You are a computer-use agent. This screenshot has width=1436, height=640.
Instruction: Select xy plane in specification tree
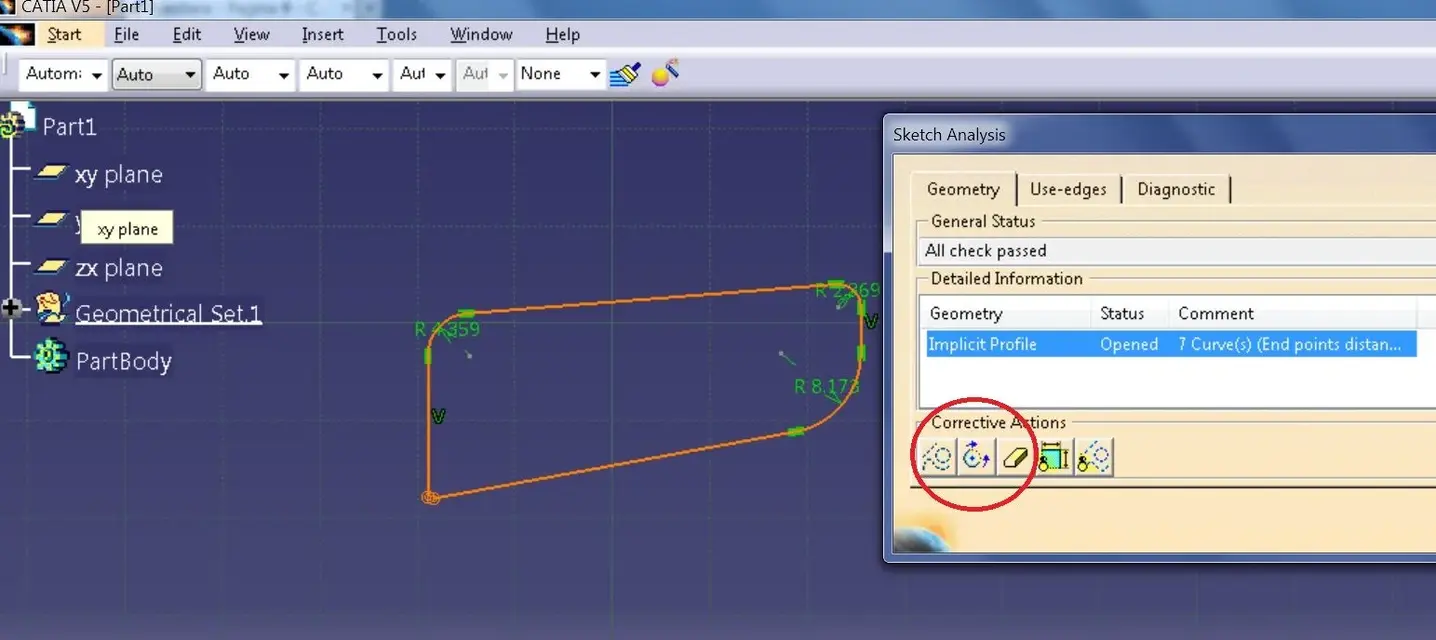118,175
